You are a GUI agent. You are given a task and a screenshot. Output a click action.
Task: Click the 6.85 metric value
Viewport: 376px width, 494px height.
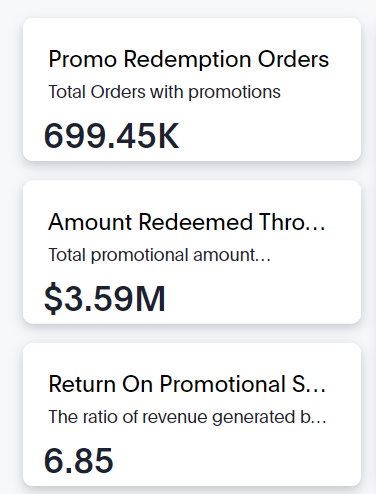(79, 461)
